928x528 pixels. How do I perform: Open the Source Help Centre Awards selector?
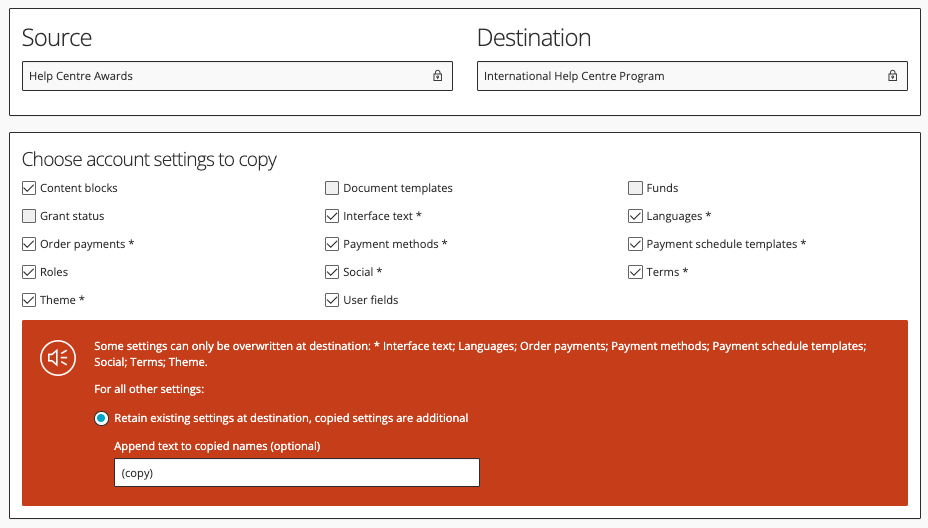[237, 76]
